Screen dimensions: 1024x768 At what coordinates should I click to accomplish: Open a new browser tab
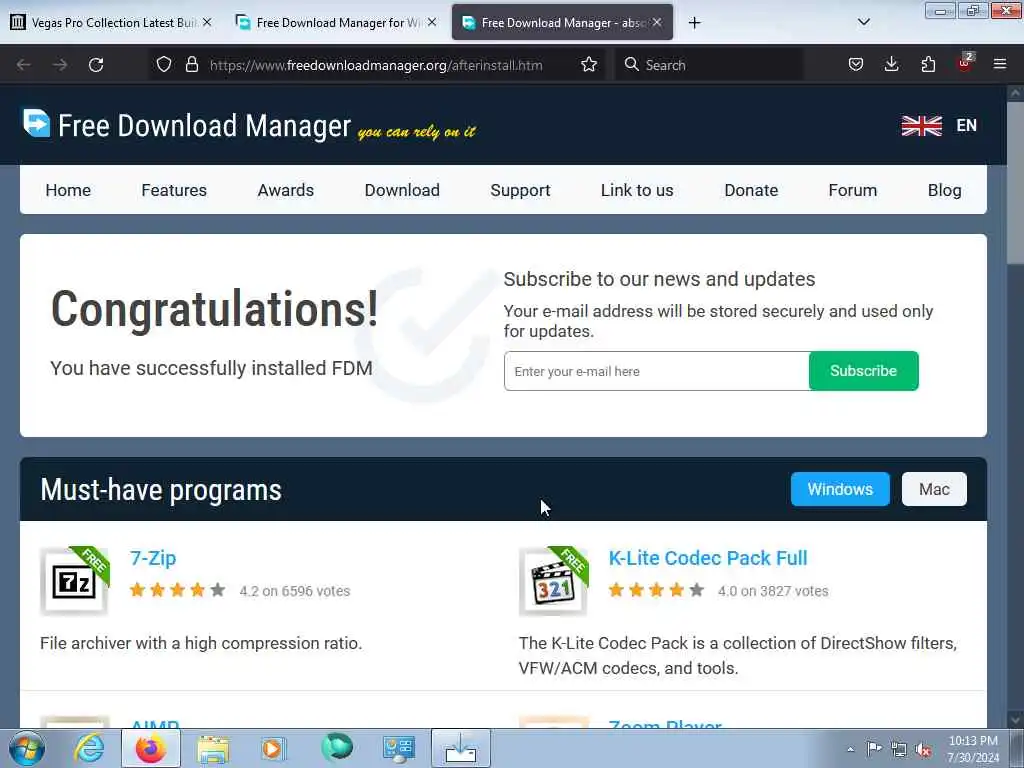(x=694, y=23)
